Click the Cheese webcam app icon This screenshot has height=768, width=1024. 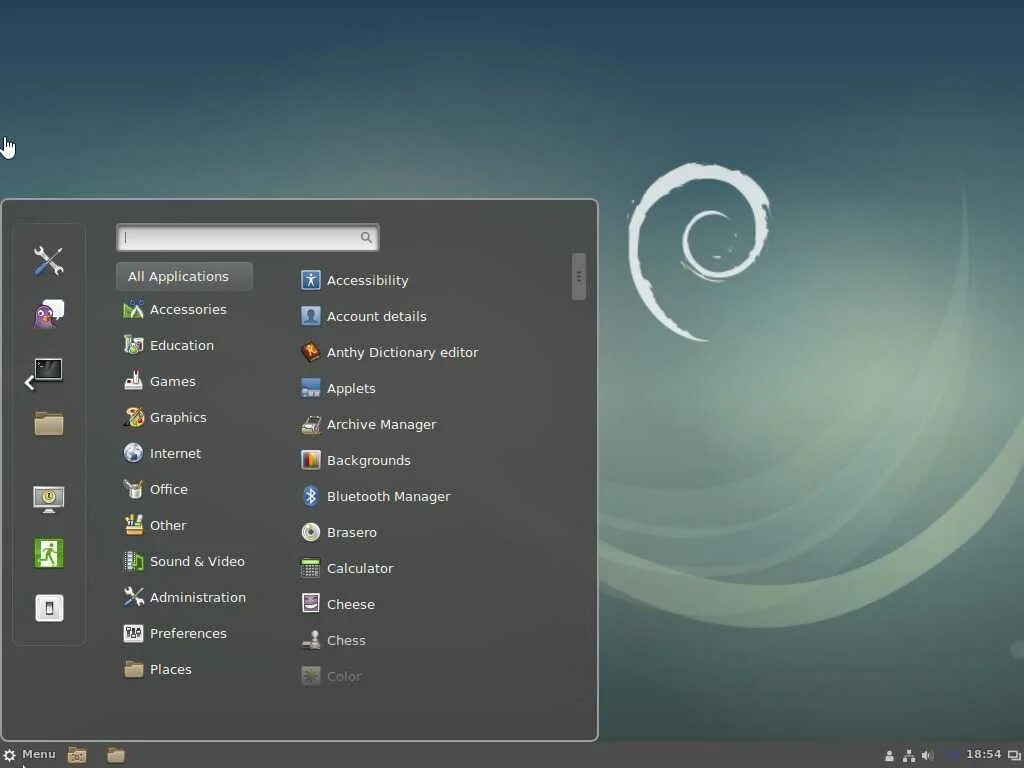pyautogui.click(x=311, y=604)
